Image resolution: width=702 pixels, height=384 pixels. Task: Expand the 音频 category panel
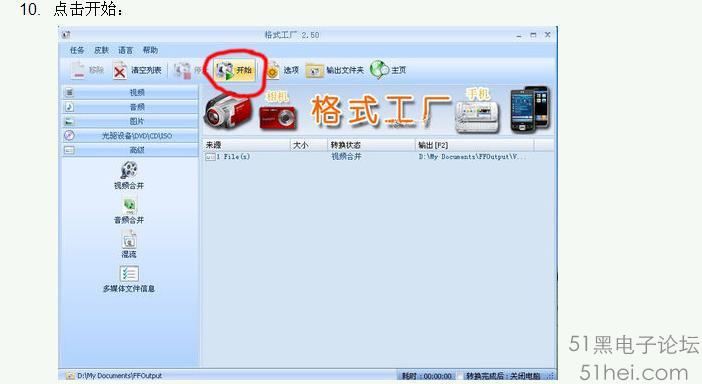pyautogui.click(x=130, y=107)
